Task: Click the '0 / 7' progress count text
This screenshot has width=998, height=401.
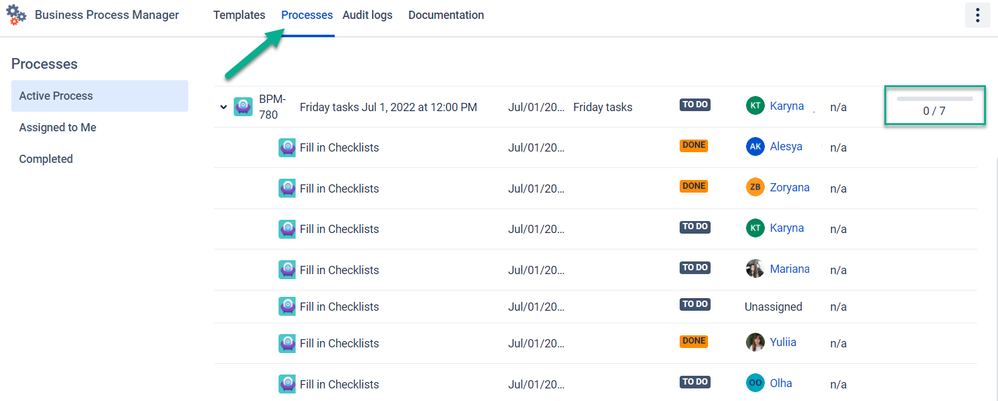Action: pyautogui.click(x=934, y=111)
